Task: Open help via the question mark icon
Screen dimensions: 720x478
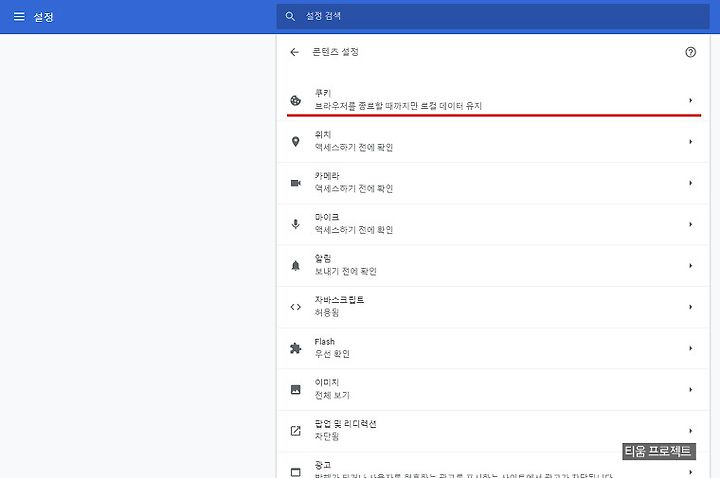Action: point(690,52)
